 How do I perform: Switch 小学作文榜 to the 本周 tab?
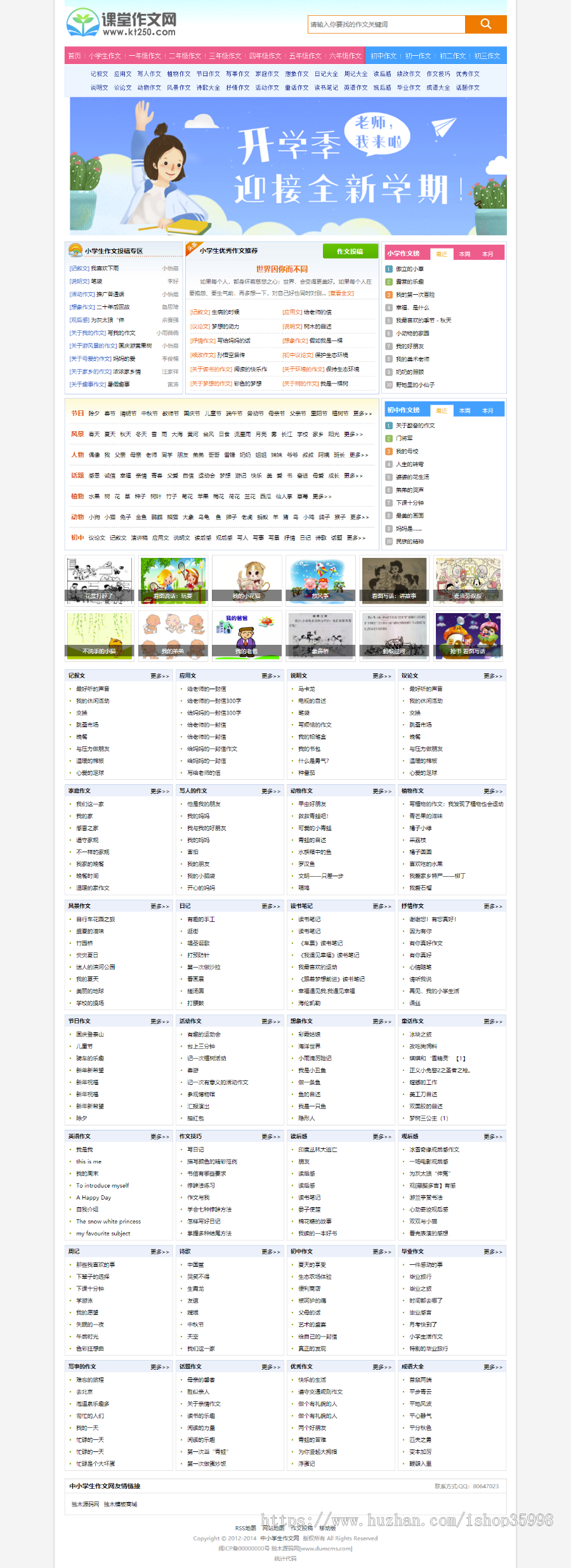[x=464, y=254]
